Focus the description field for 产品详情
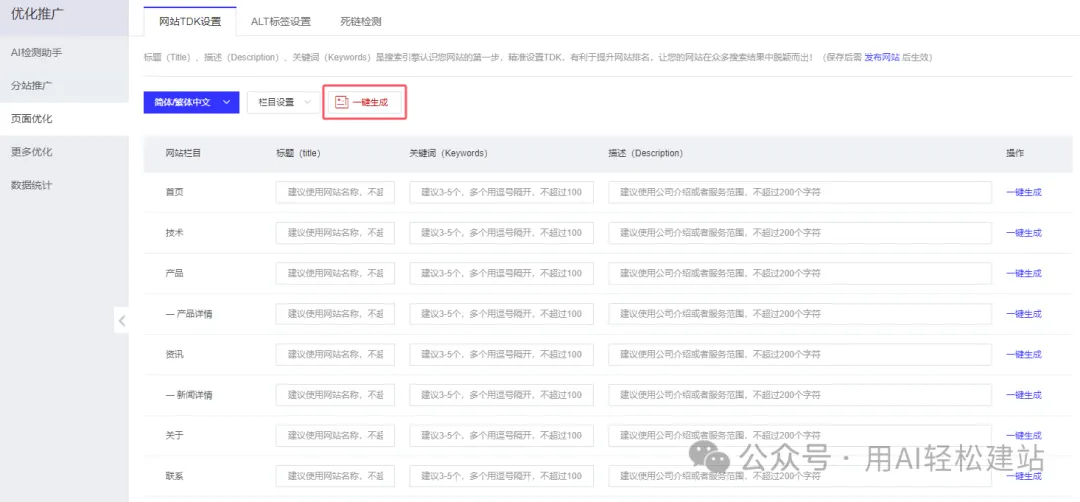 (x=800, y=314)
